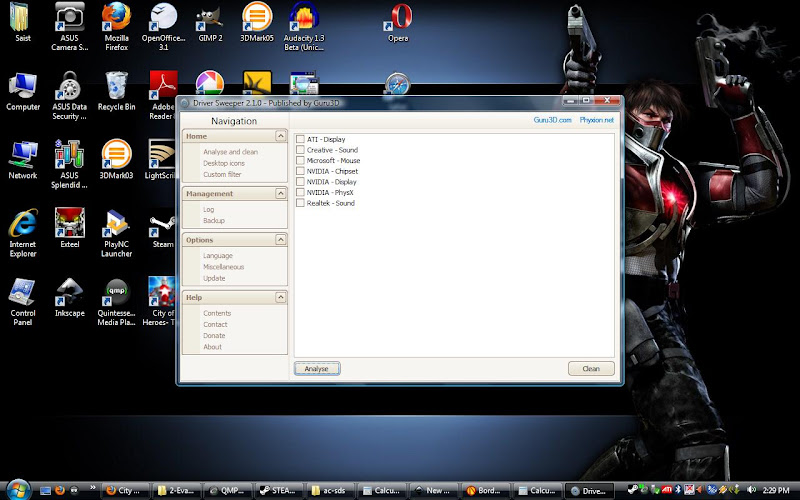Open the Control Panel desktop icon
The height and width of the screenshot is (500, 800).
pyautogui.click(x=23, y=302)
